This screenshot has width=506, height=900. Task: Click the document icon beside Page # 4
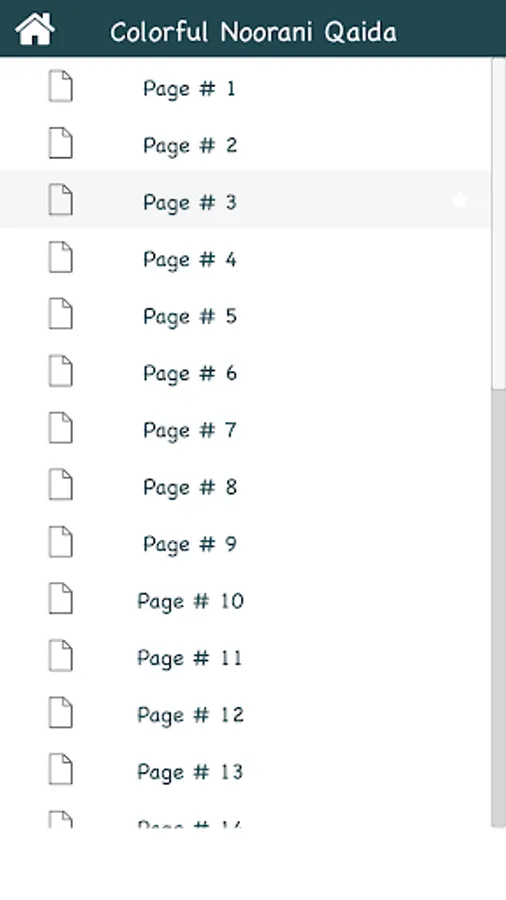click(x=61, y=257)
